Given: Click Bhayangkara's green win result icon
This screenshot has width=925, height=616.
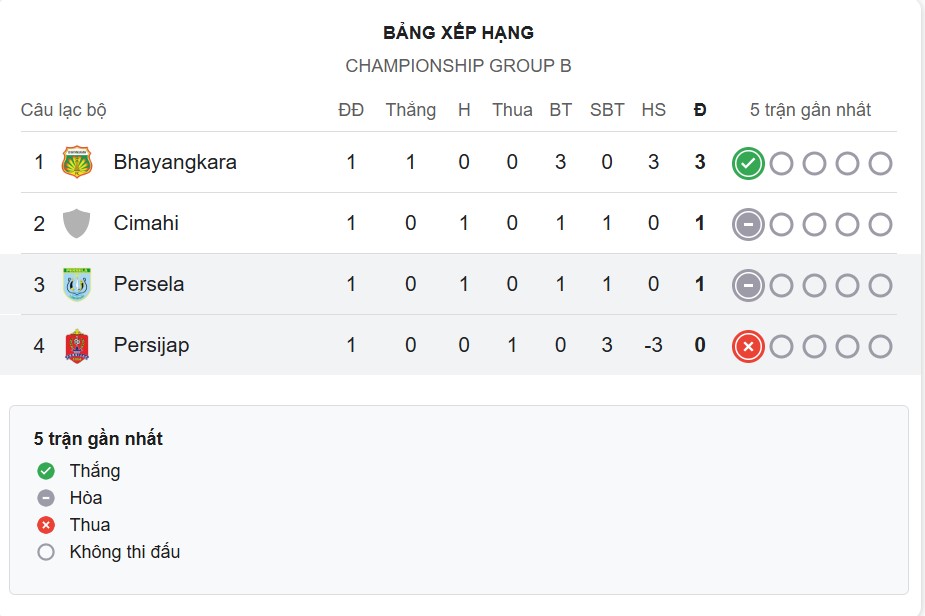Looking at the screenshot, I should click(747, 164).
